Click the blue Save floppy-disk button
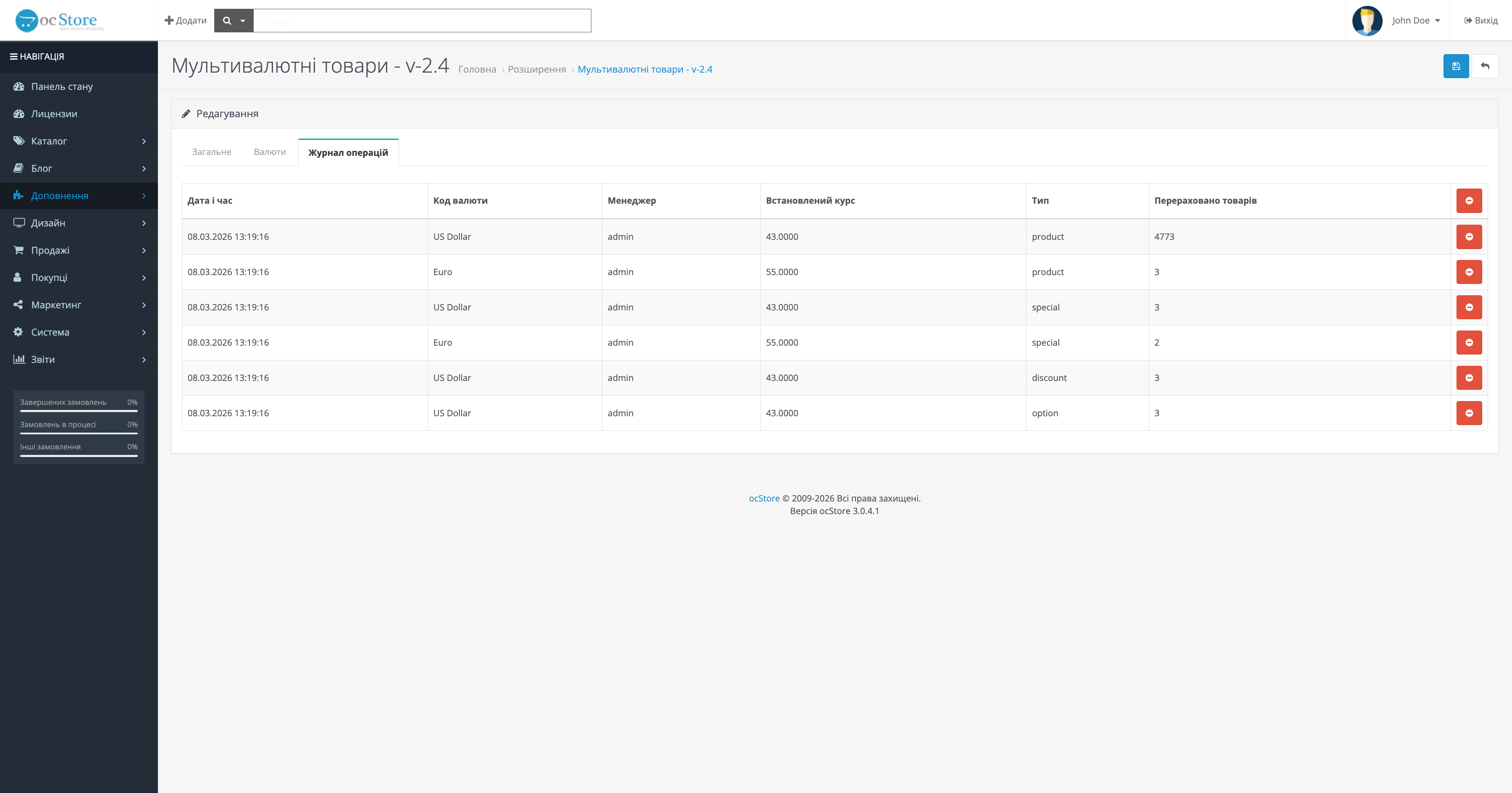 click(x=1456, y=66)
